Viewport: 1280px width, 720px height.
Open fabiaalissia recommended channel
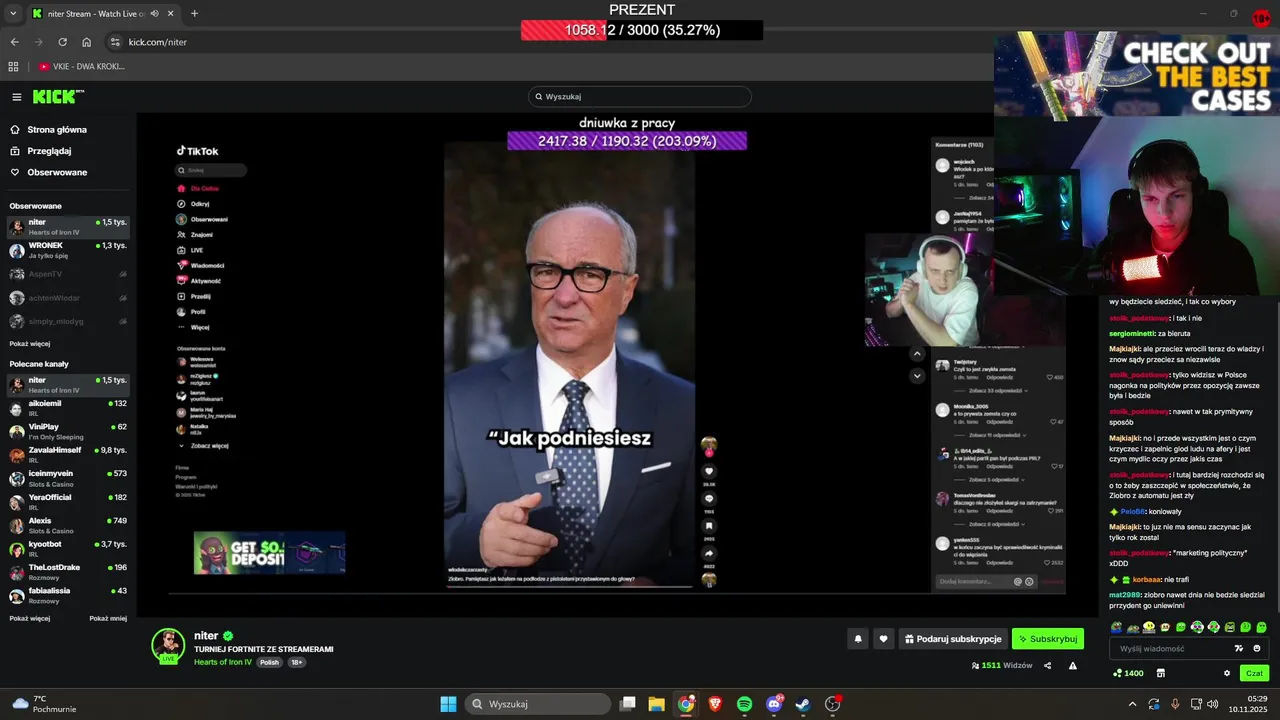coord(68,595)
